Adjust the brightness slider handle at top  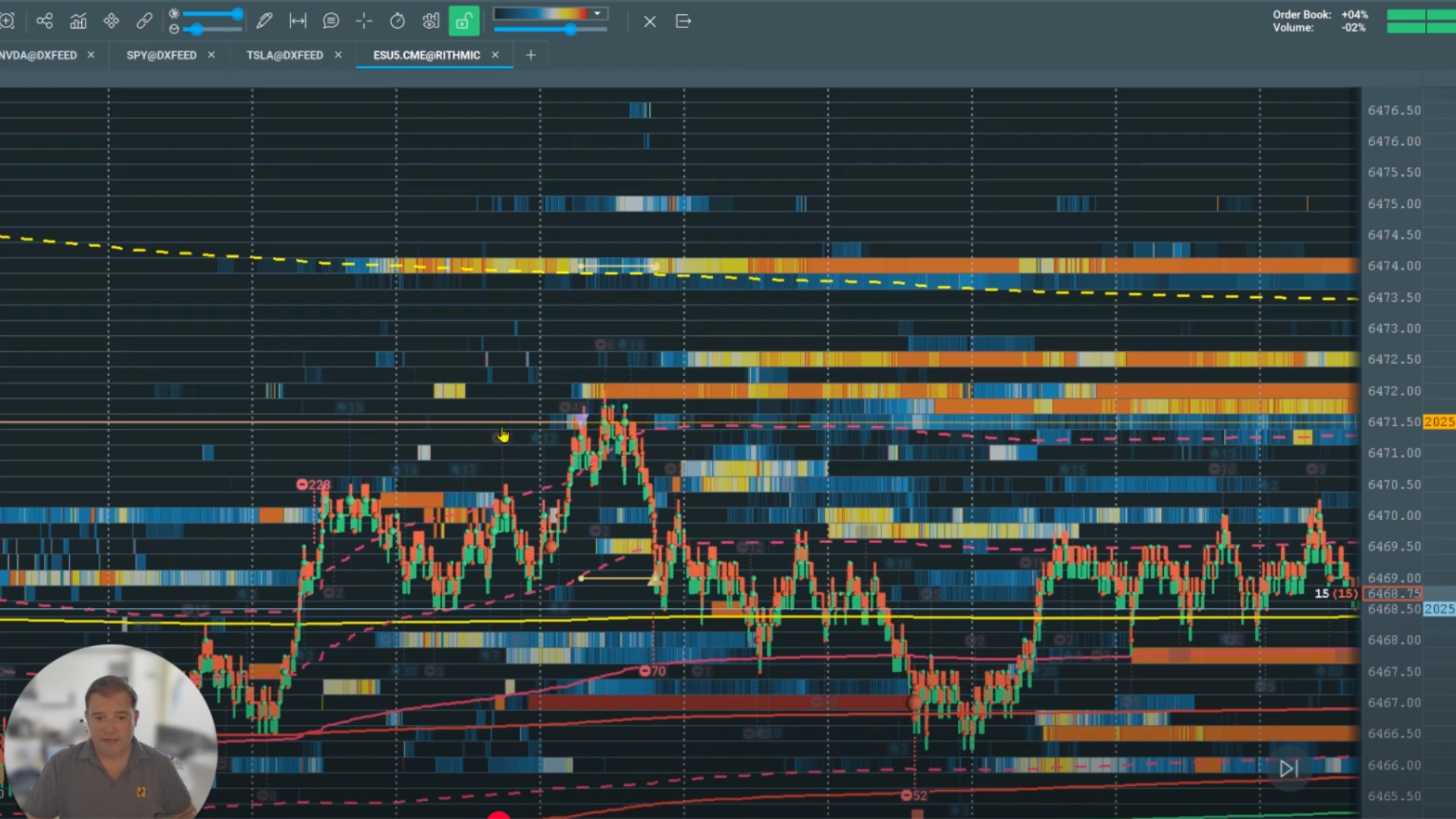237,14
